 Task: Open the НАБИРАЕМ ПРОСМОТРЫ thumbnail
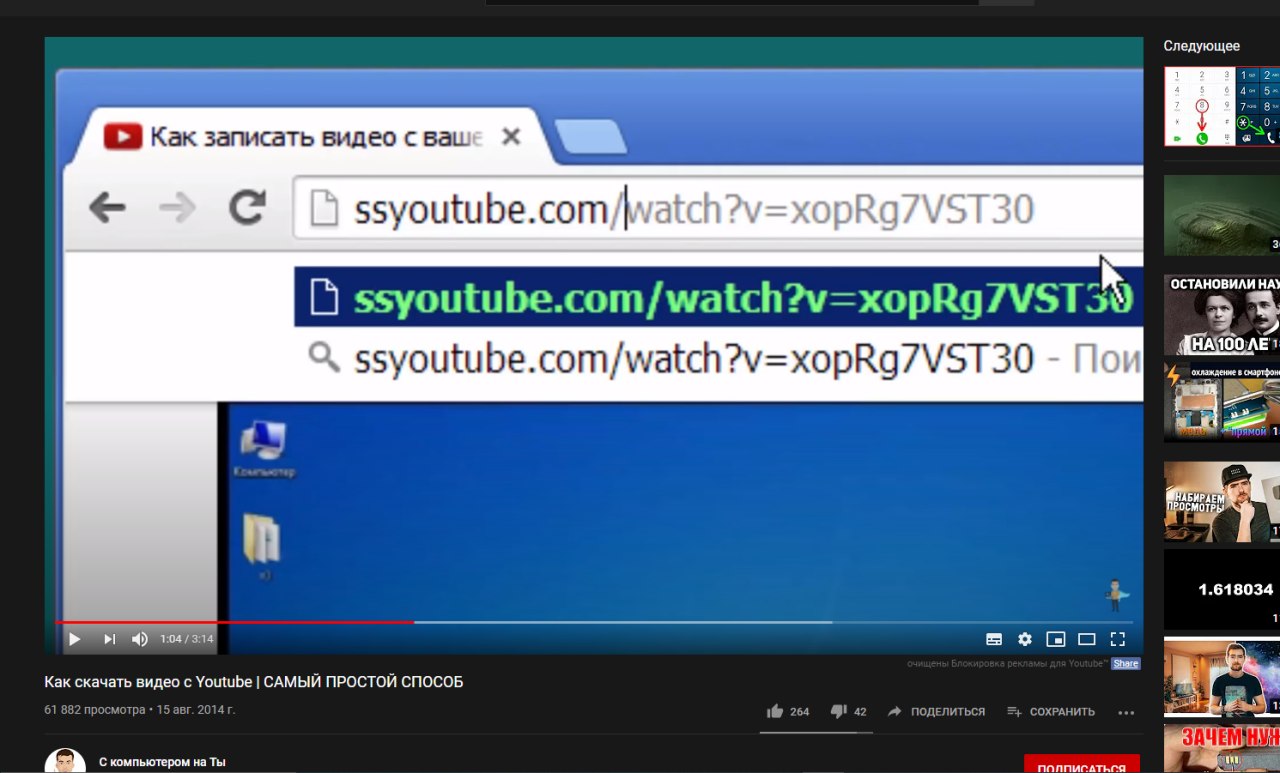[1222, 502]
